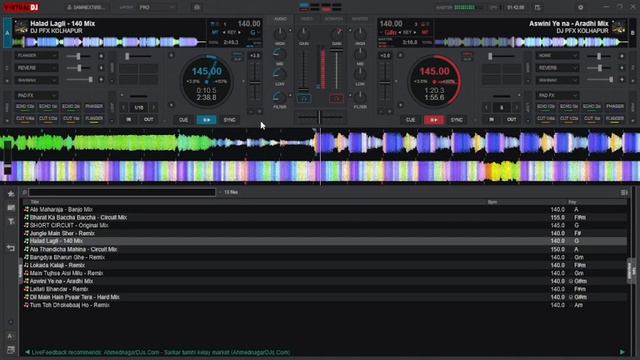Open the right deck first effect dropdown
Screen dimensions: 640x360
(x=557, y=56)
